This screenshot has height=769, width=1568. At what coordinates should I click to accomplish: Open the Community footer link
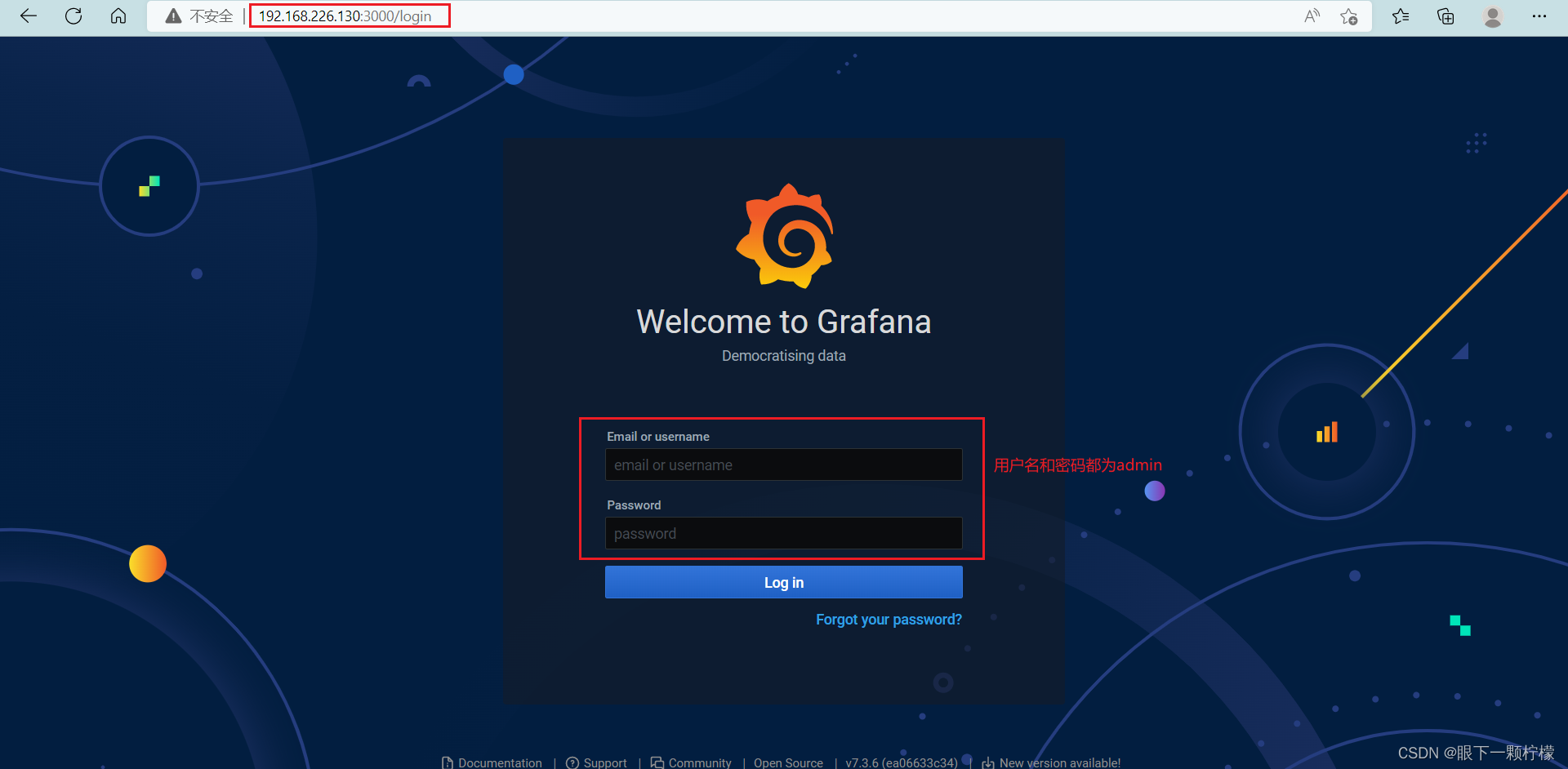pos(700,763)
